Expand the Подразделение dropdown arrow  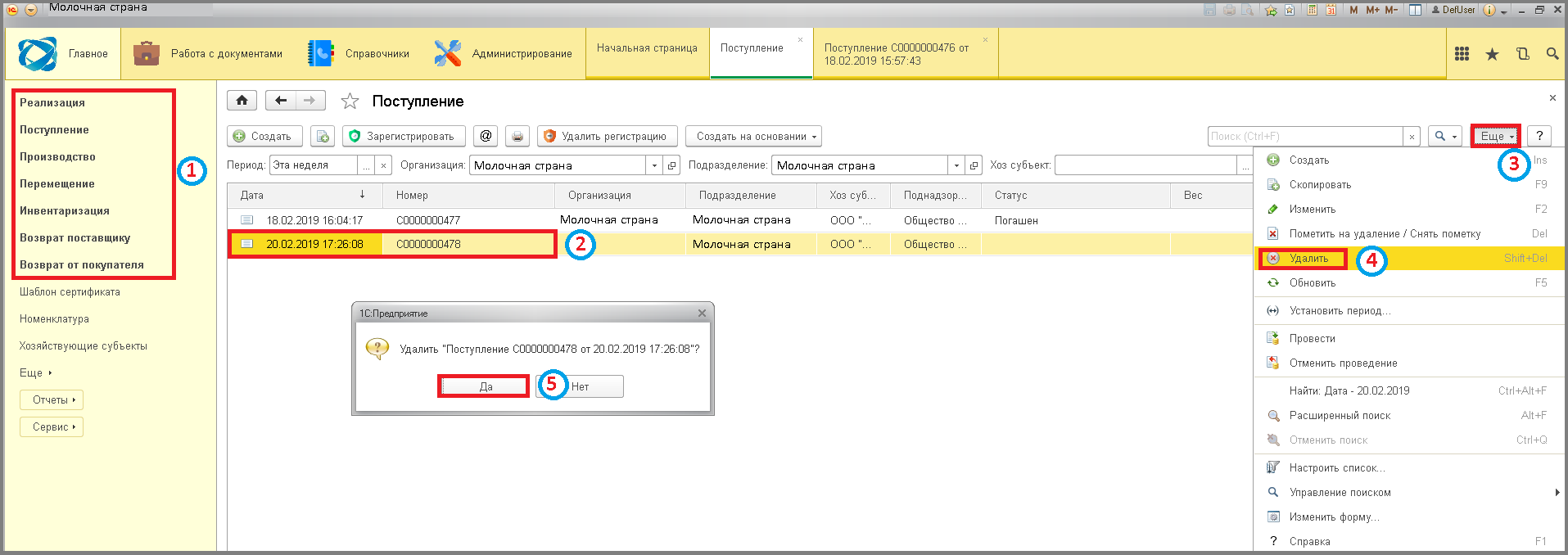click(x=956, y=165)
